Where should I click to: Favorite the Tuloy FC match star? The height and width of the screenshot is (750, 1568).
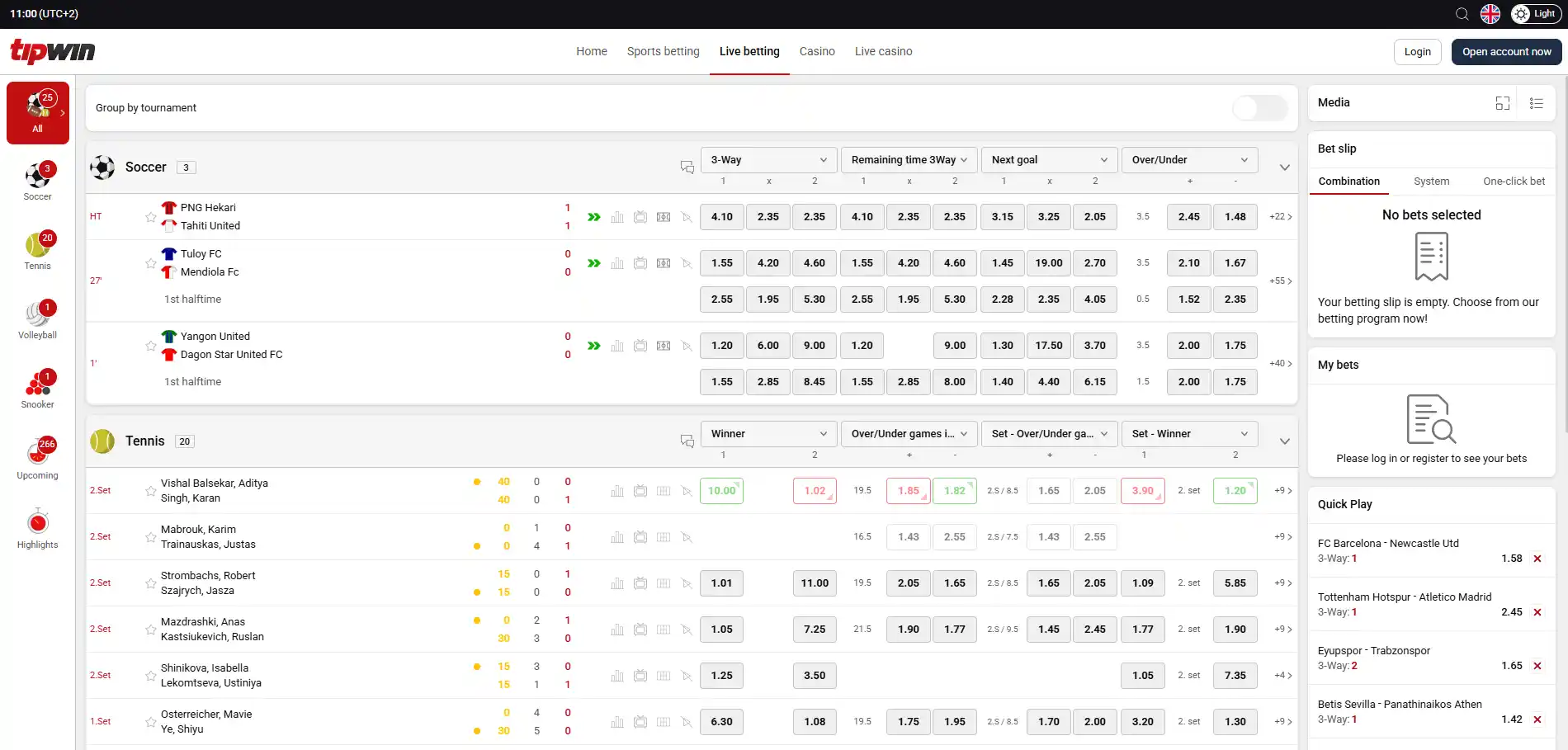tap(150, 263)
